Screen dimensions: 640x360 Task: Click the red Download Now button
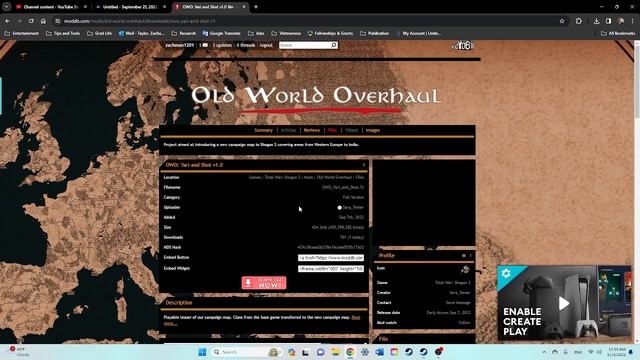pos(264,282)
